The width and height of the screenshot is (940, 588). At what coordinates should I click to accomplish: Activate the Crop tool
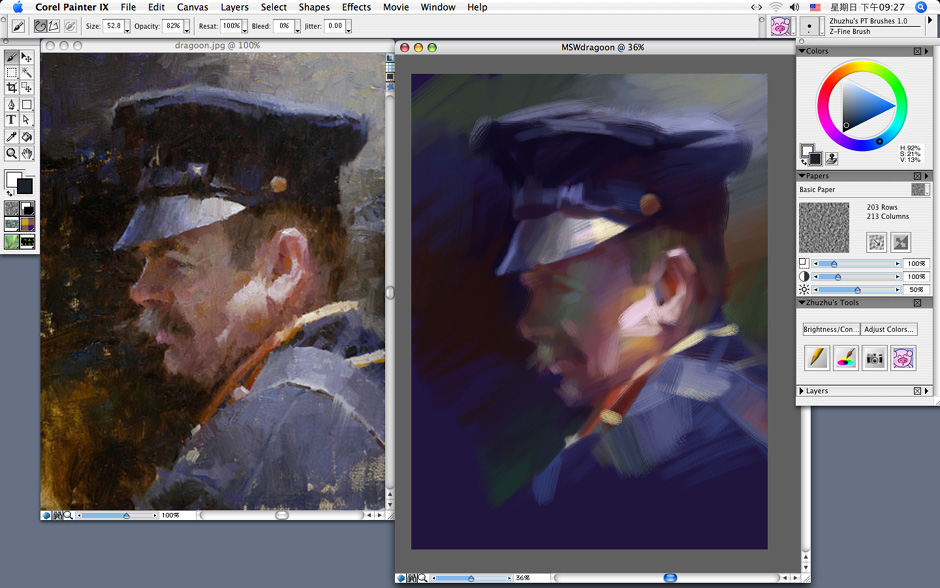coord(11,88)
